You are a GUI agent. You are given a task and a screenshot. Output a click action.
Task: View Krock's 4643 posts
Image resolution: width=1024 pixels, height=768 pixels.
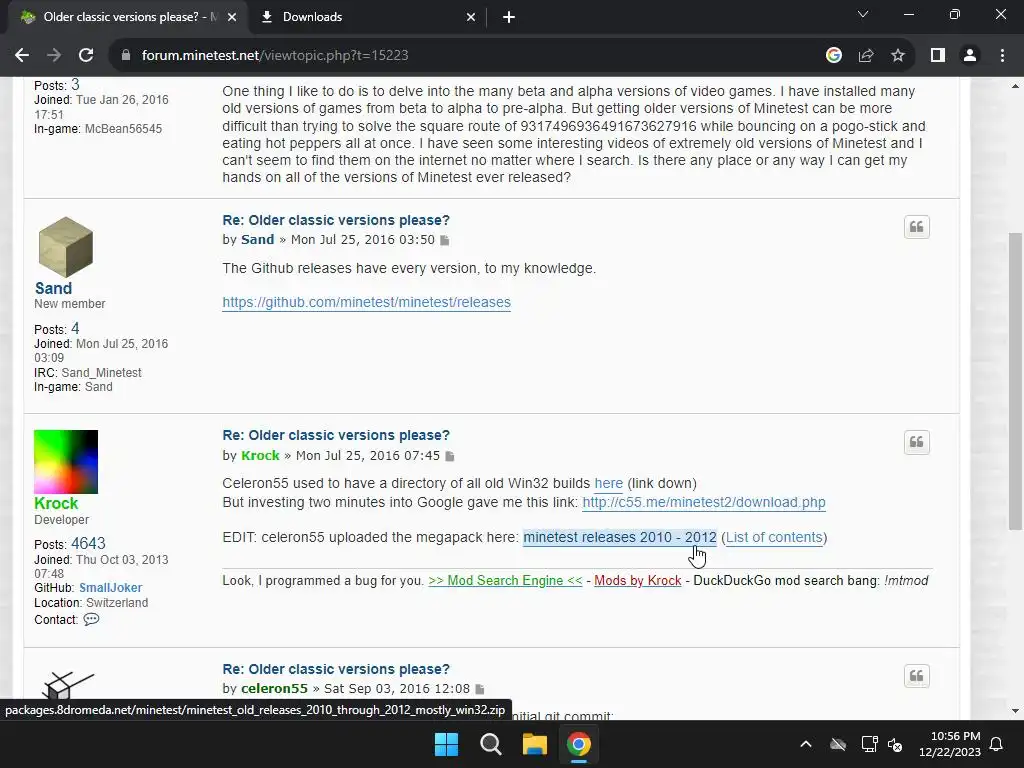[x=88, y=543]
